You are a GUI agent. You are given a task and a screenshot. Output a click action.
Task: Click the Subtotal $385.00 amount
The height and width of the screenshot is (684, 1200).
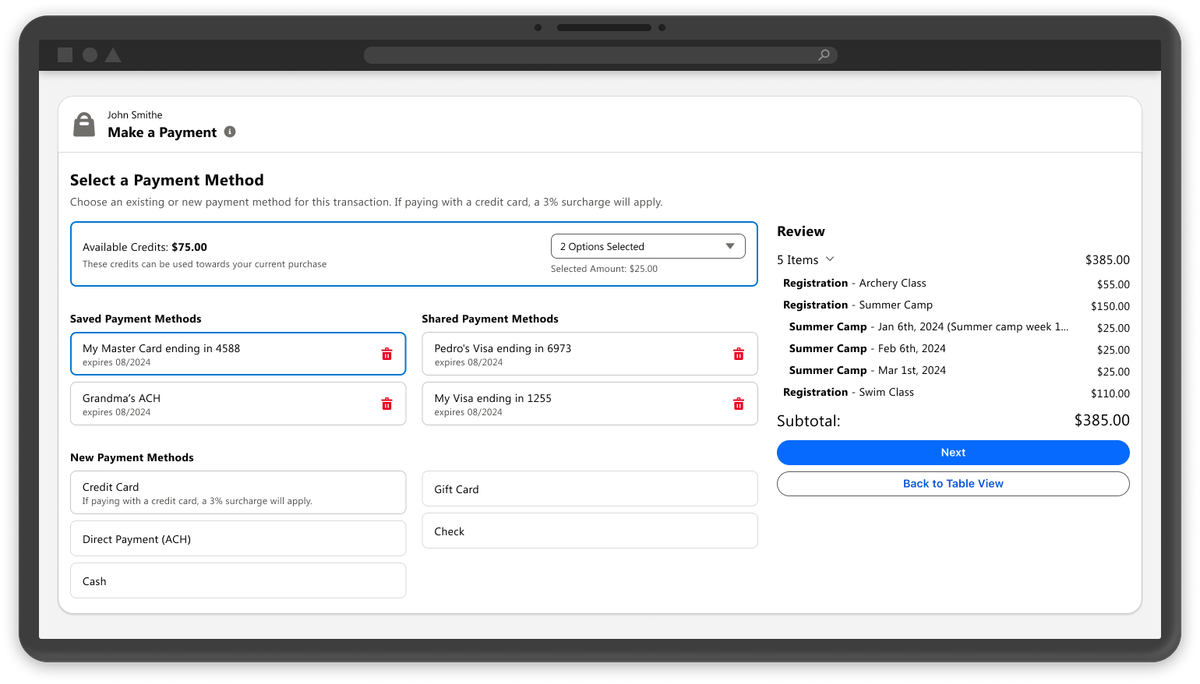(x=1102, y=421)
